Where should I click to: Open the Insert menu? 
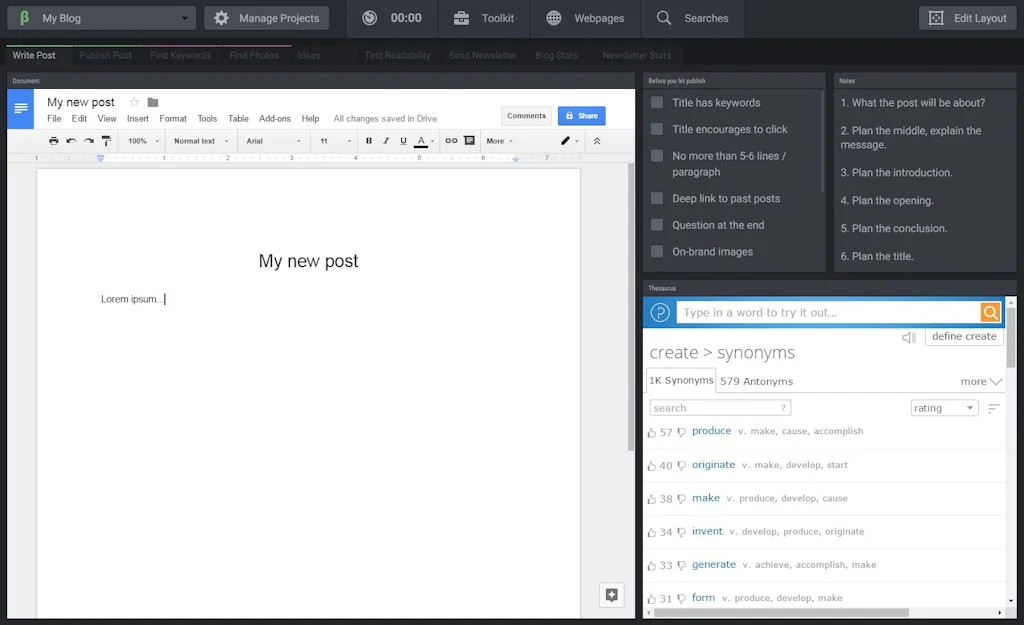[x=137, y=118]
